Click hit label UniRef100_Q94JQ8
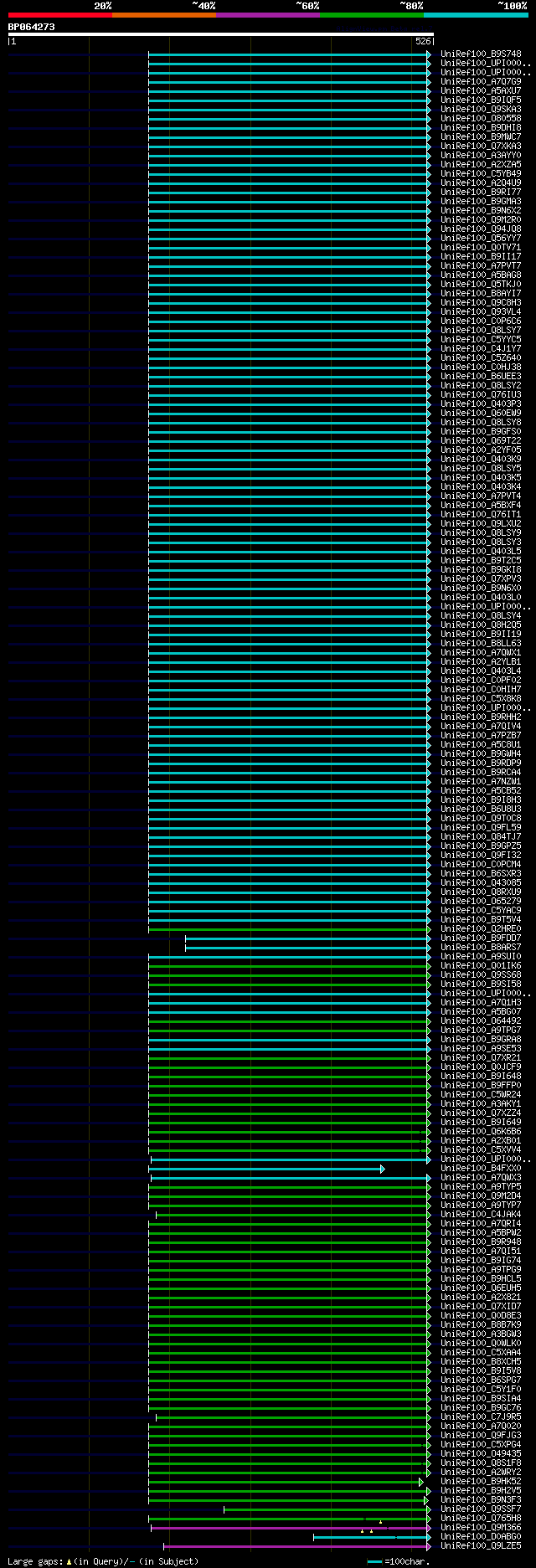Screen dimensions: 536x1568 coord(481,229)
